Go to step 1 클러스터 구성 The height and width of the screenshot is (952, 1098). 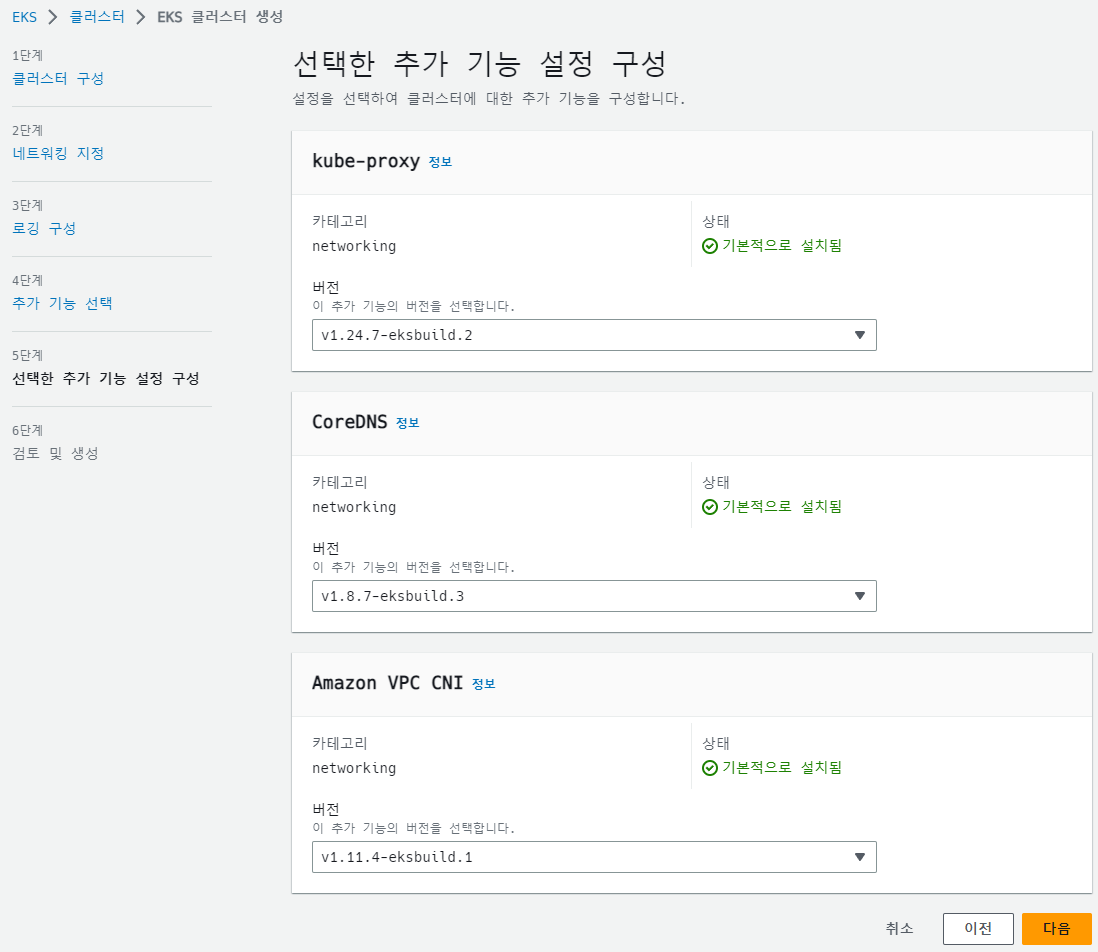(x=58, y=78)
